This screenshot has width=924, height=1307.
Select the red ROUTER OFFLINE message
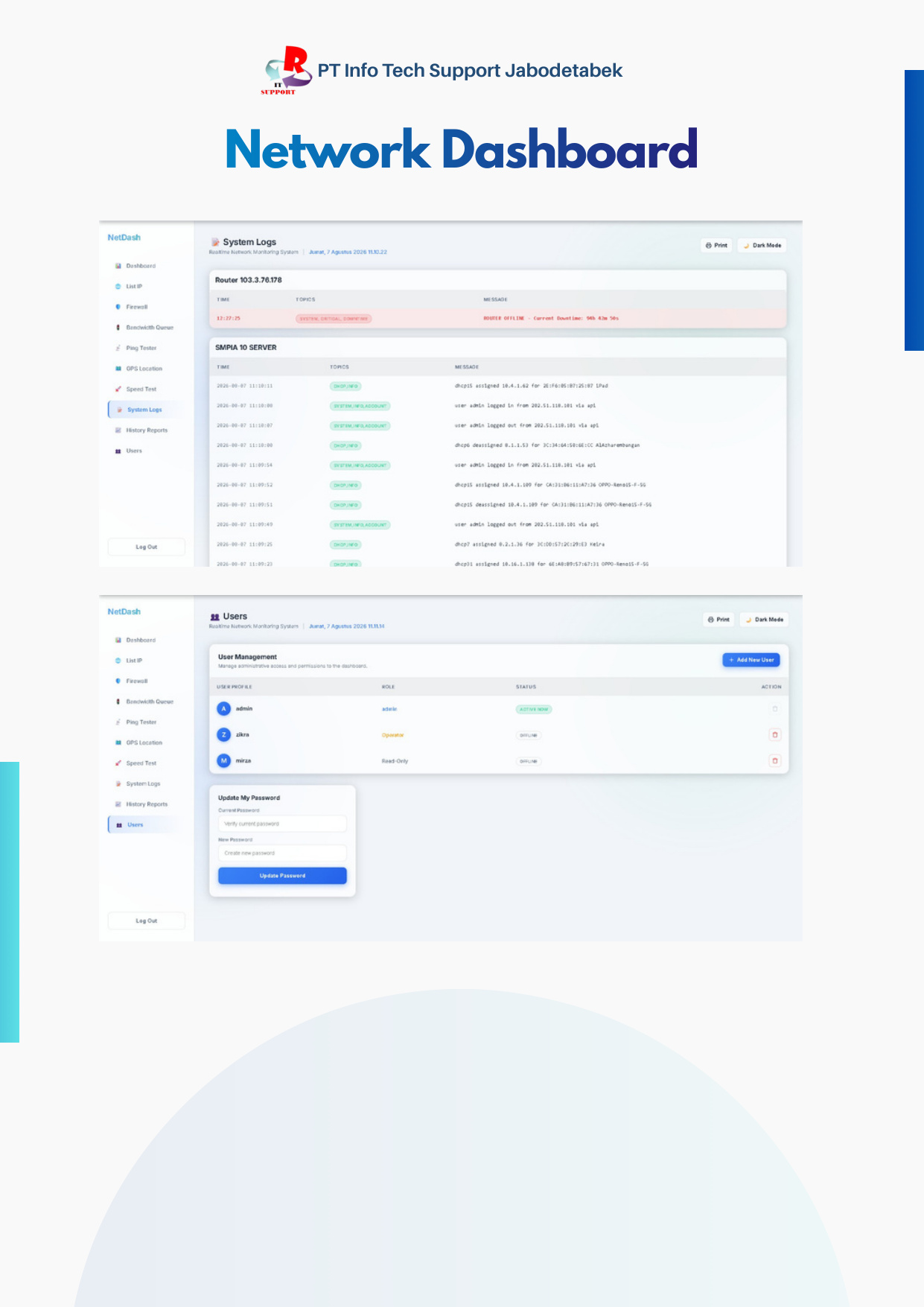click(551, 319)
